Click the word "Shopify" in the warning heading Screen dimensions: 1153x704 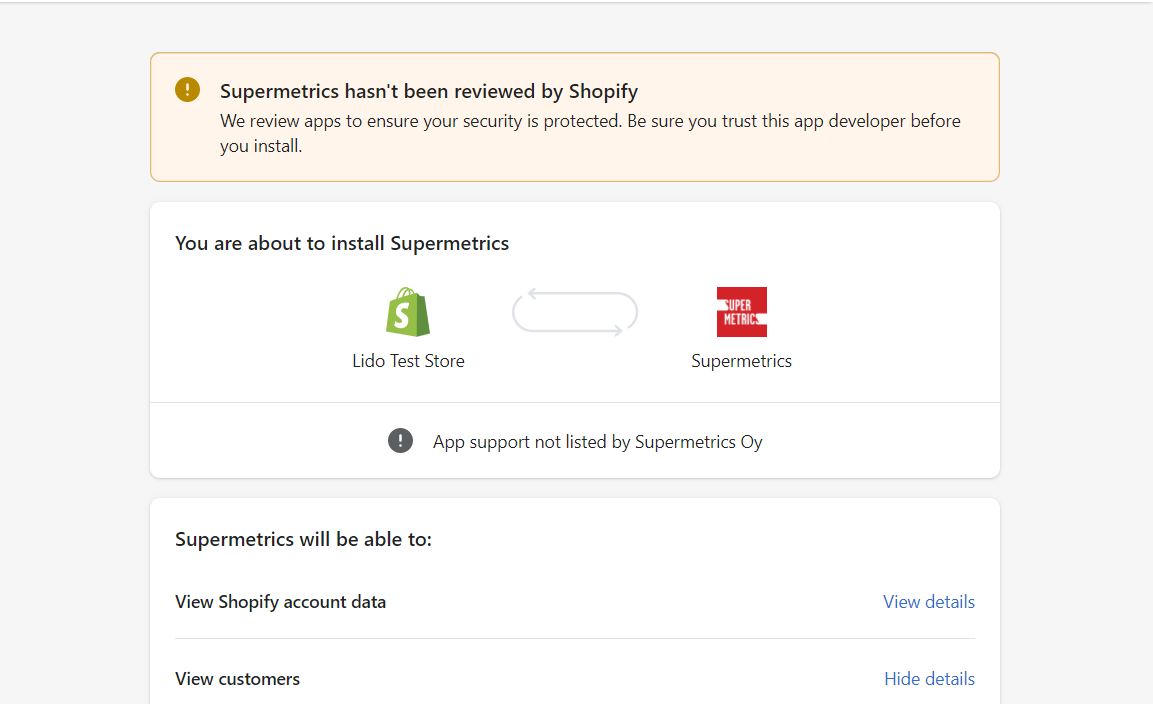point(603,92)
